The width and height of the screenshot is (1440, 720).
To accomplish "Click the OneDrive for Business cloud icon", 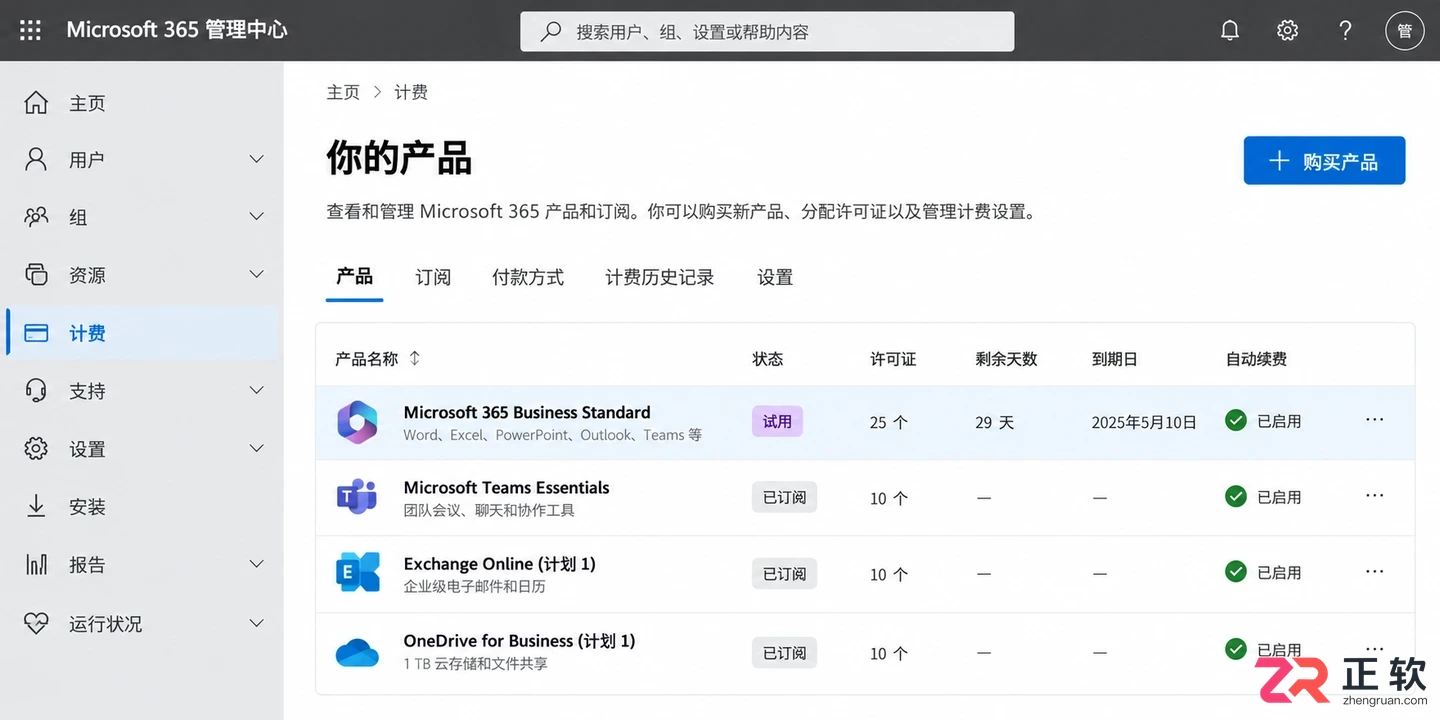I will 357,652.
